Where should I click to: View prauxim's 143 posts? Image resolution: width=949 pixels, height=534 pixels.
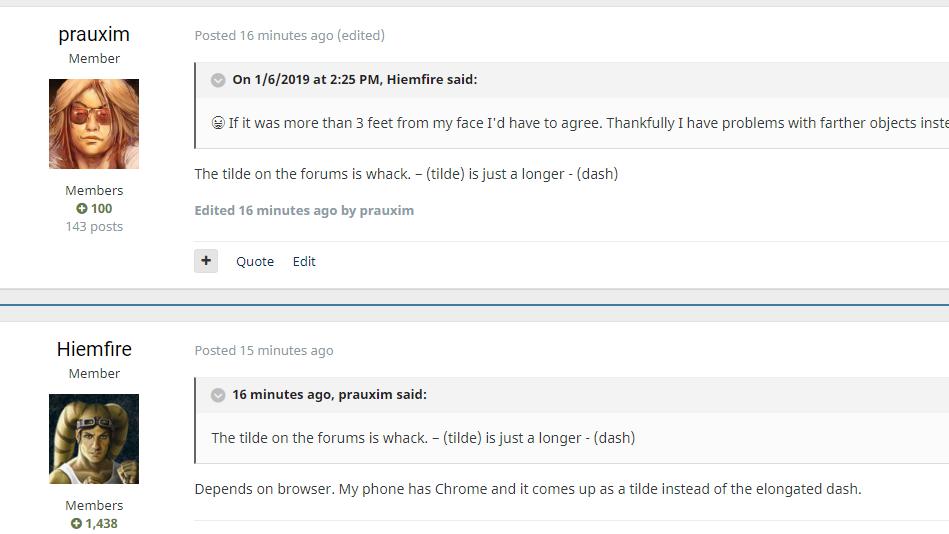94,227
